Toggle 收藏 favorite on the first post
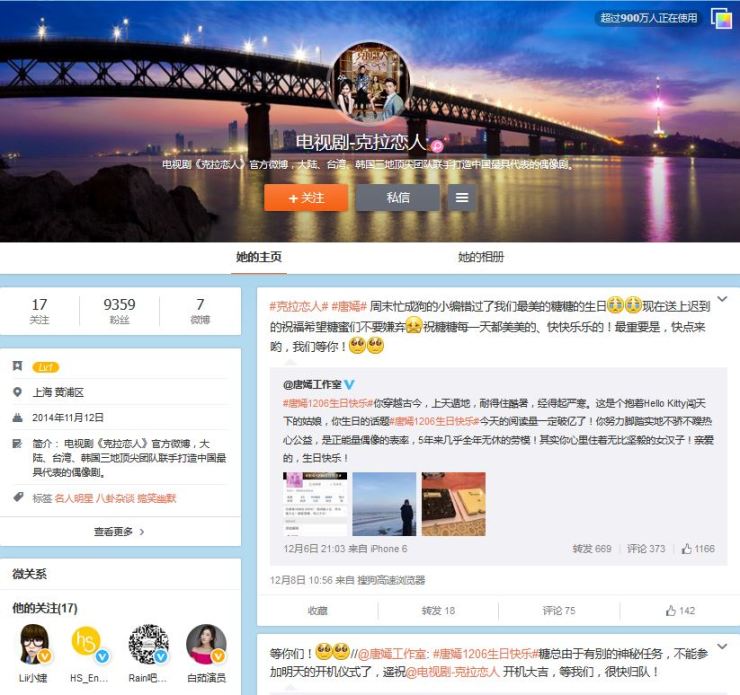The image size is (740, 695). pyautogui.click(x=317, y=610)
